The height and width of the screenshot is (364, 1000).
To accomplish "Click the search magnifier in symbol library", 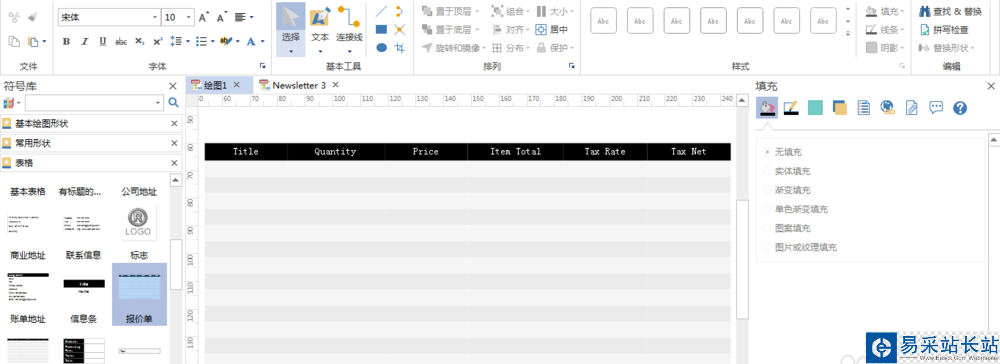I will pyautogui.click(x=173, y=102).
